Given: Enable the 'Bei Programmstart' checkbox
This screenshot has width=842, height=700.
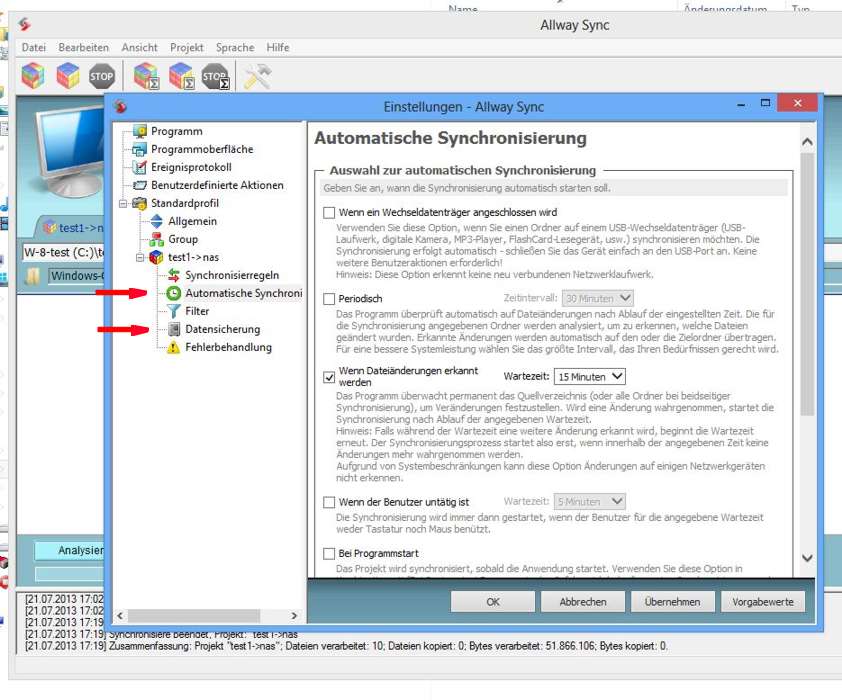Looking at the screenshot, I should (x=329, y=553).
